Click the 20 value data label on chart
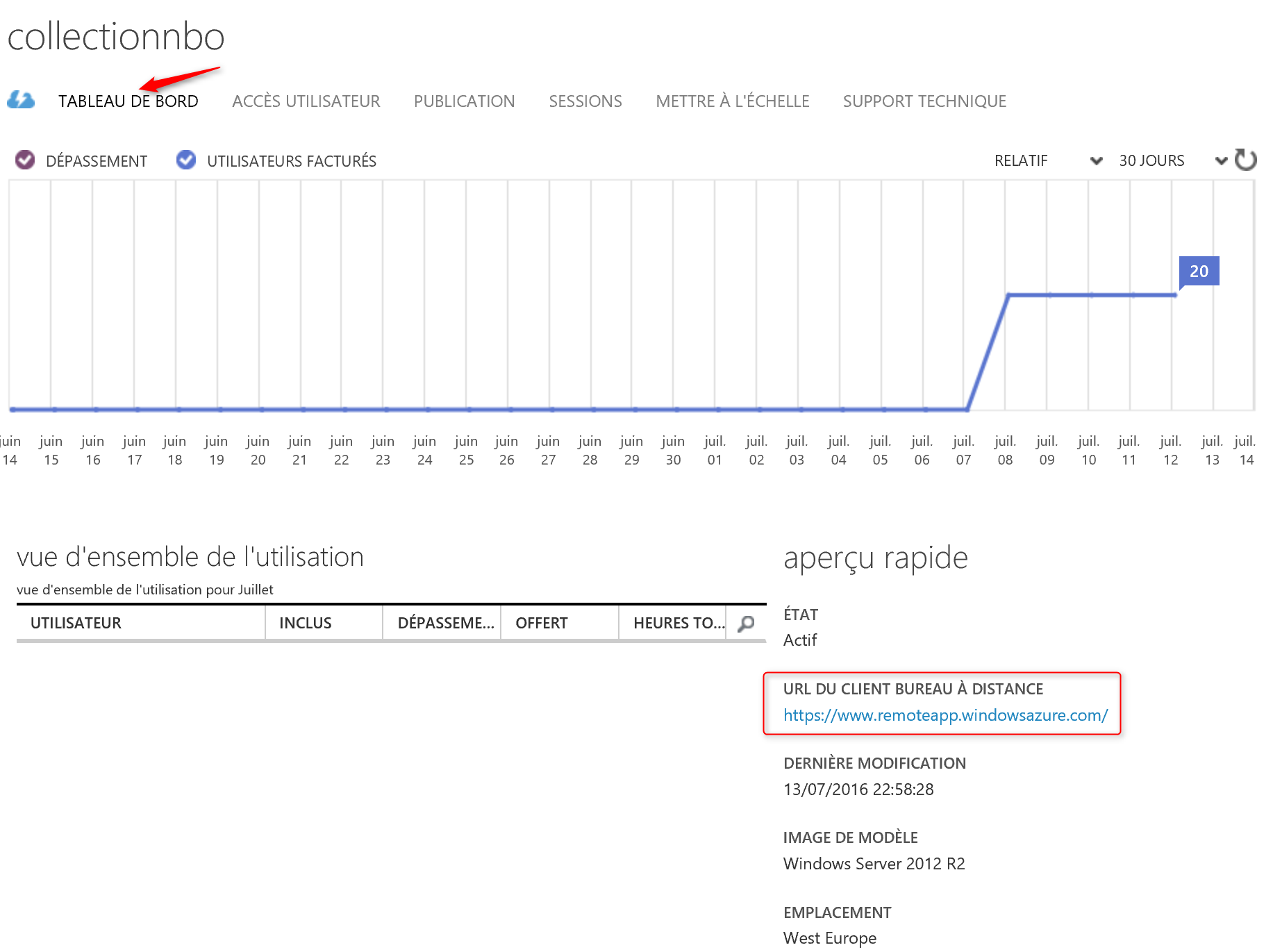The width and height of the screenshot is (1273, 952). point(1199,272)
